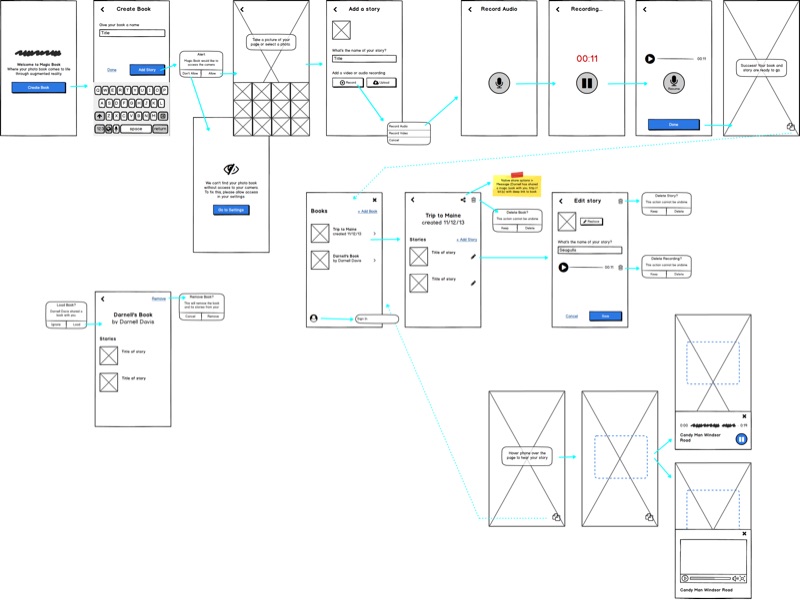800x600 pixels.
Task: Edit the second Title of story with pencil
Action: 473,283
